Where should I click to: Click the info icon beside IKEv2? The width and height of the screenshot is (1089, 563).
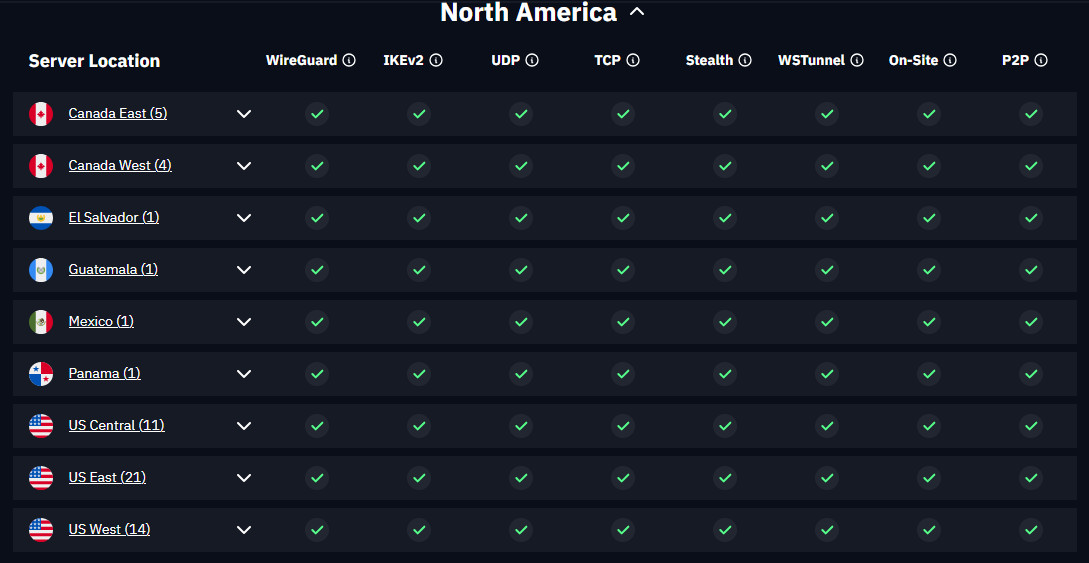(436, 60)
